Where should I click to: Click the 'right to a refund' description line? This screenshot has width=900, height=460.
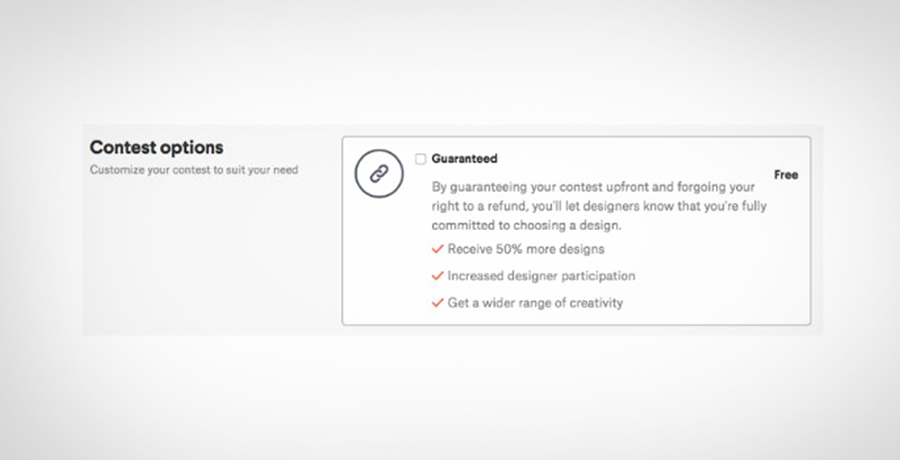tap(599, 206)
